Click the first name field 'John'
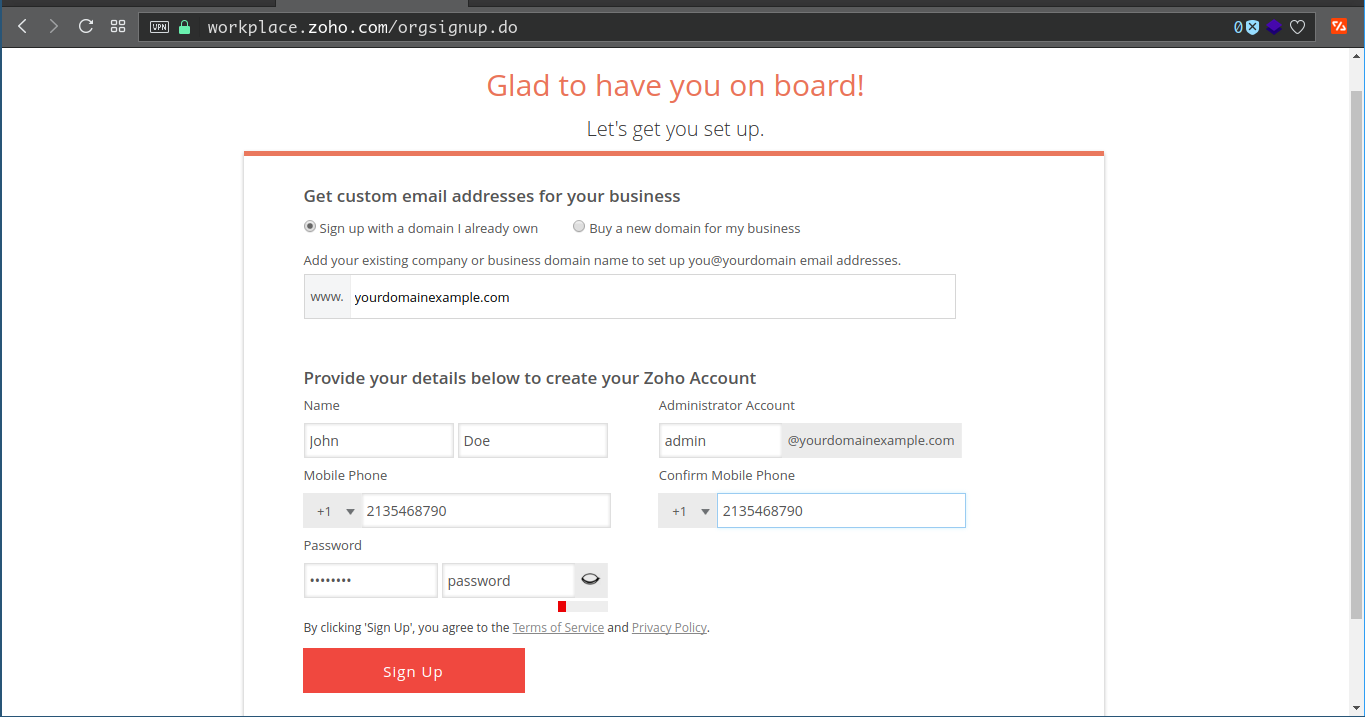 [379, 441]
